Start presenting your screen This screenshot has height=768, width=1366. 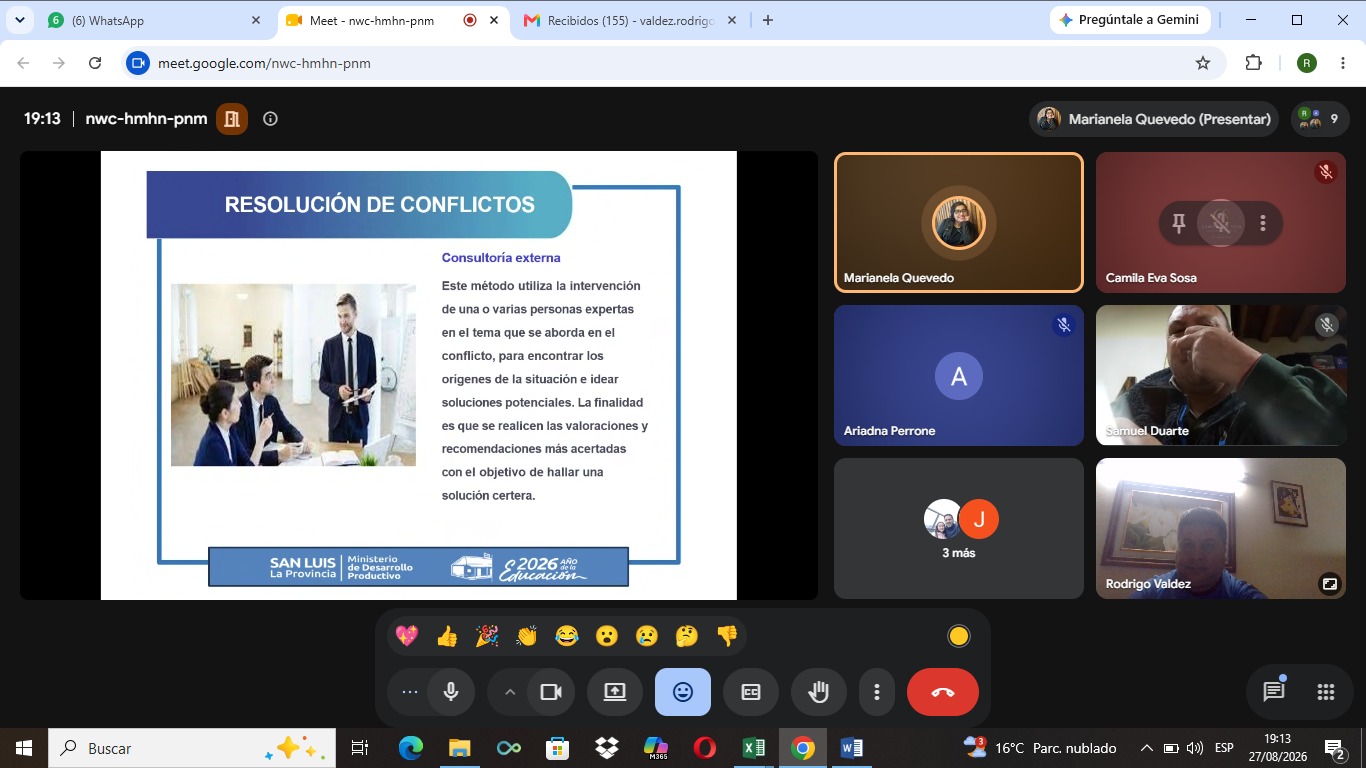click(x=615, y=692)
